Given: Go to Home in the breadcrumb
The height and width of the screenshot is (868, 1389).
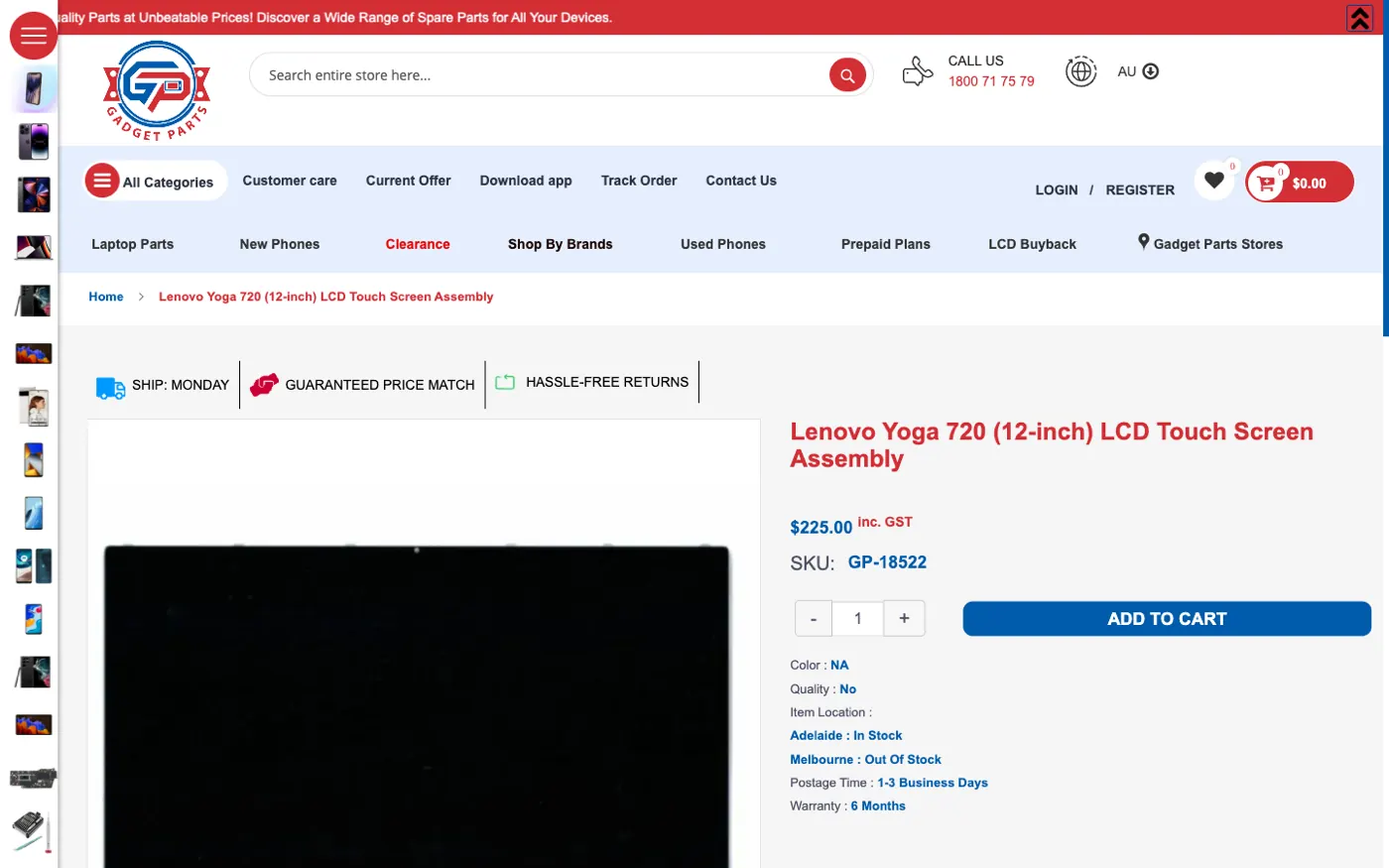Looking at the screenshot, I should [106, 297].
